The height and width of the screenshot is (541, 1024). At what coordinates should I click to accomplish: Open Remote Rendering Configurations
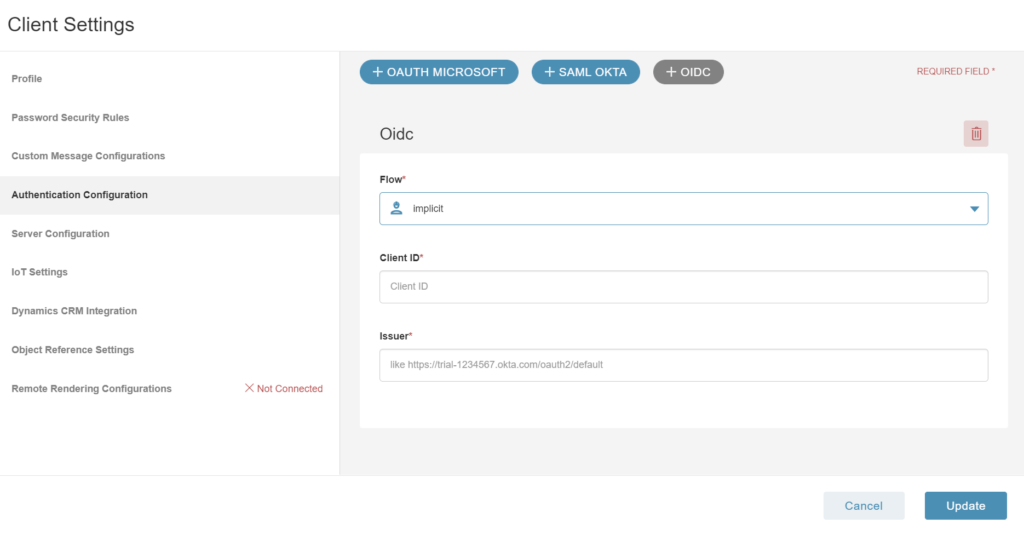(x=91, y=388)
